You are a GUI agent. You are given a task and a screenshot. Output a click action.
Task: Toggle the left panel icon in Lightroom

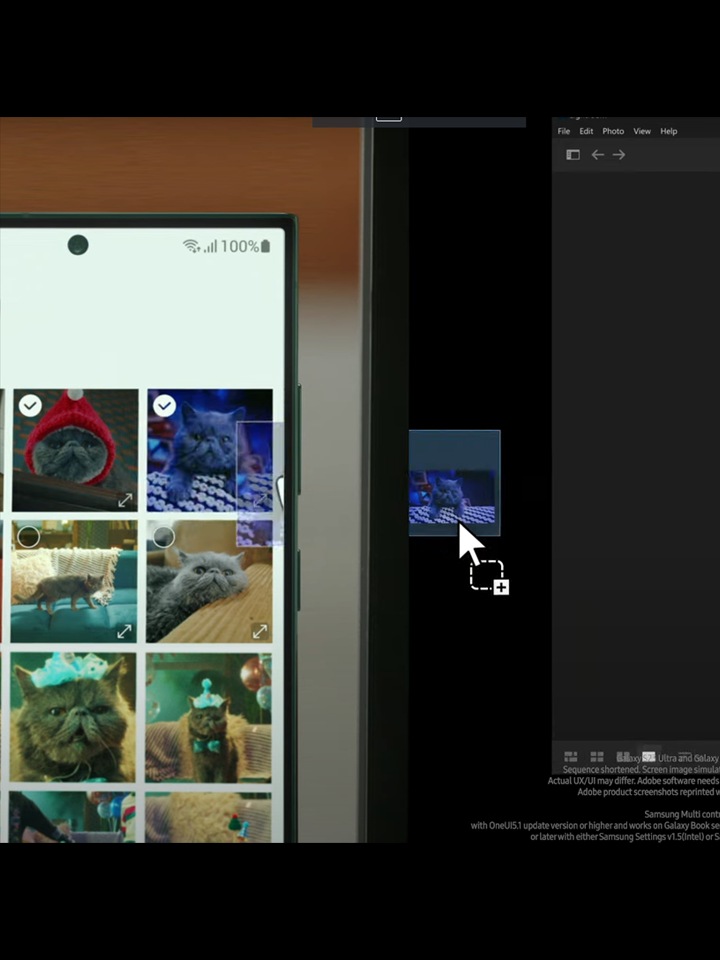[573, 155]
